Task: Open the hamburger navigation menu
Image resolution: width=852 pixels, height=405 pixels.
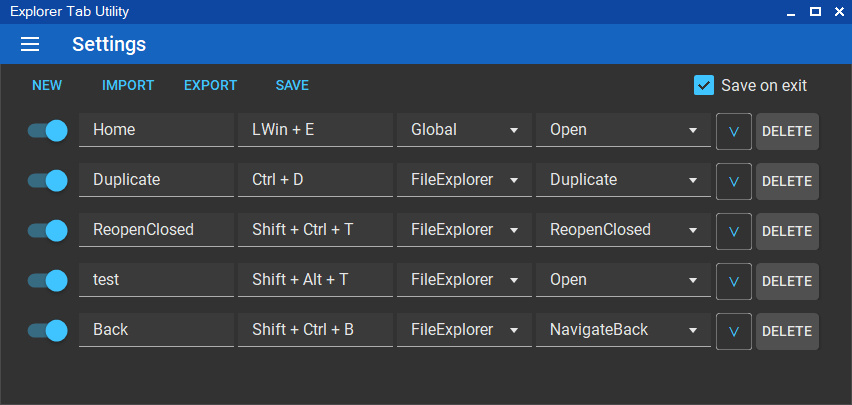Action: pos(30,44)
